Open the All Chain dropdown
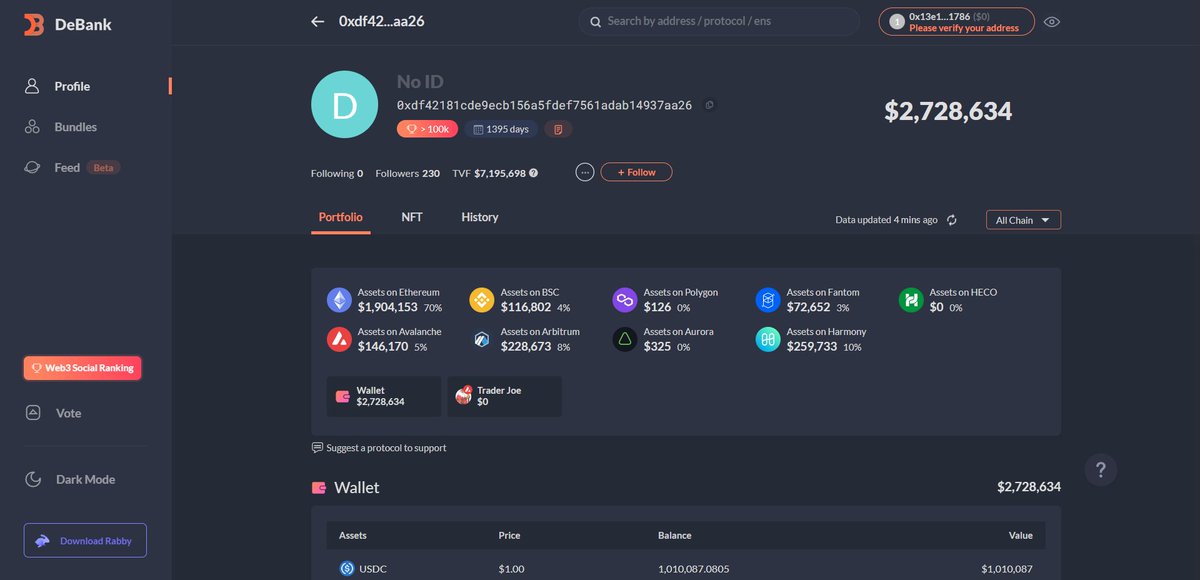 click(1023, 220)
